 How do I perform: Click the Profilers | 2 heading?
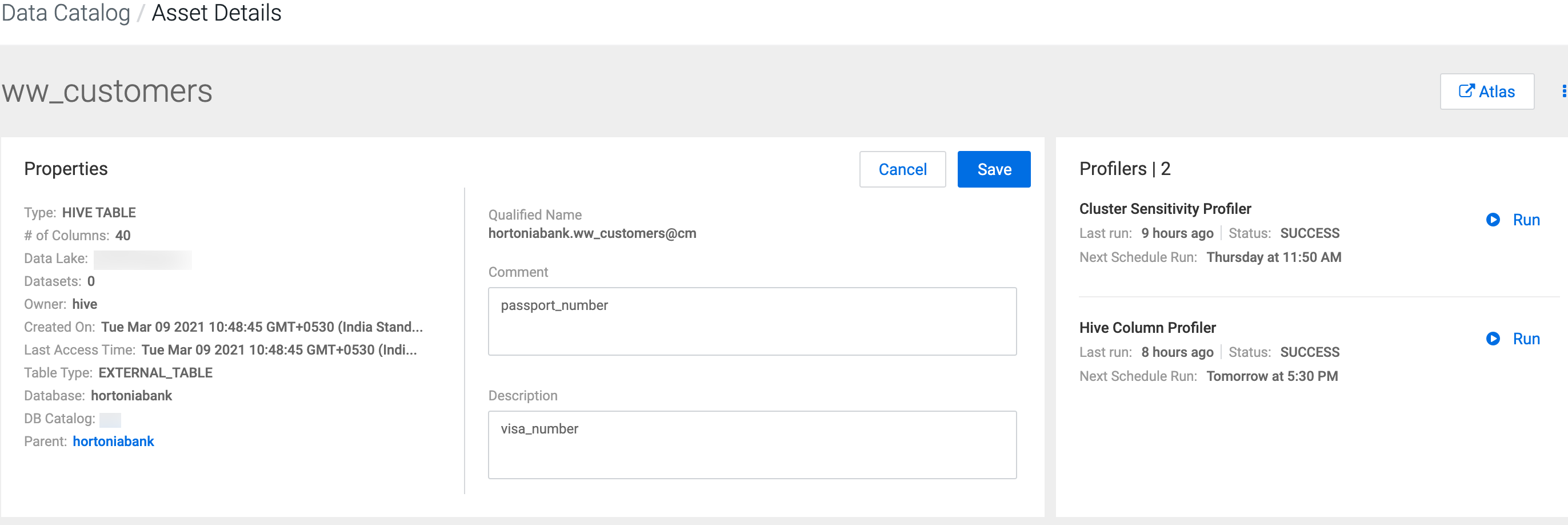1124,169
